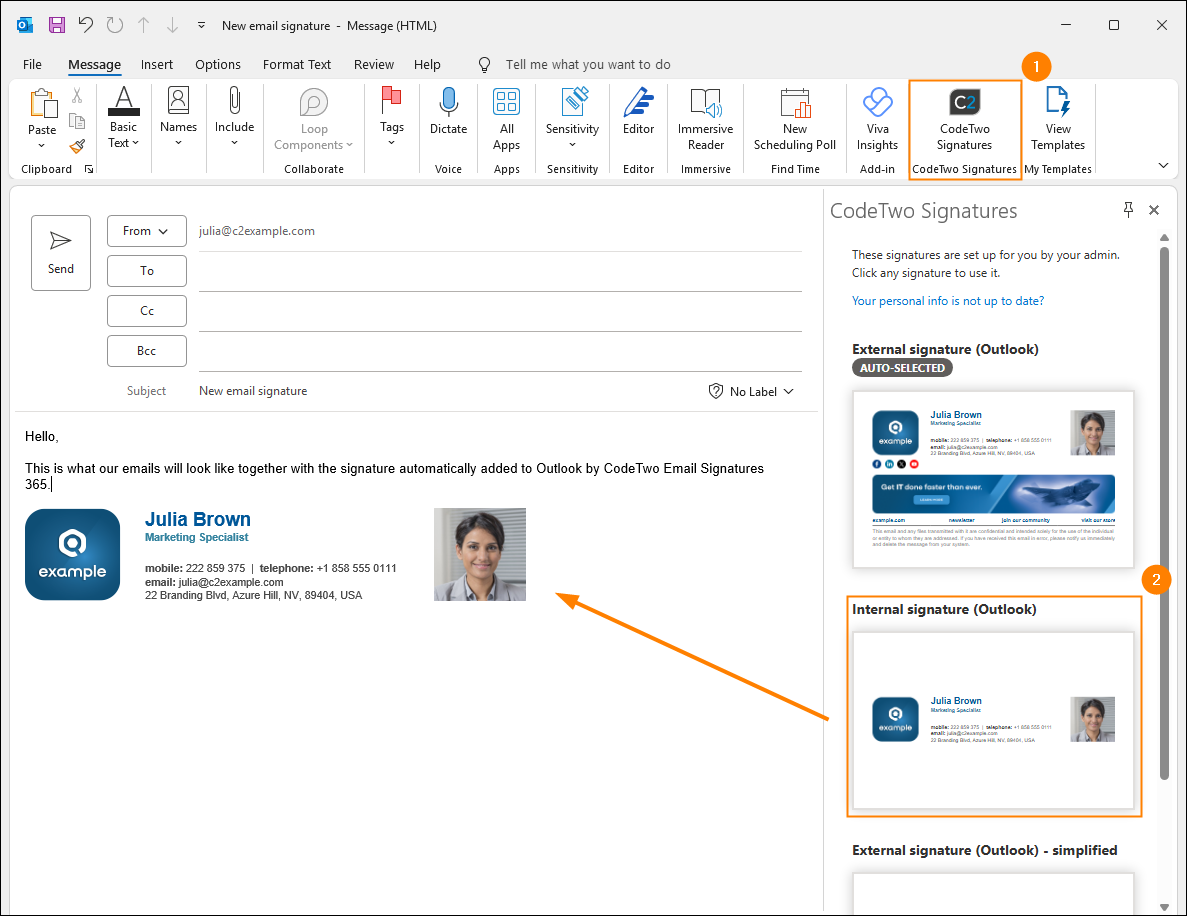Click the pane scroll down arrow
The width and height of the screenshot is (1187, 916).
pyautogui.click(x=1164, y=907)
